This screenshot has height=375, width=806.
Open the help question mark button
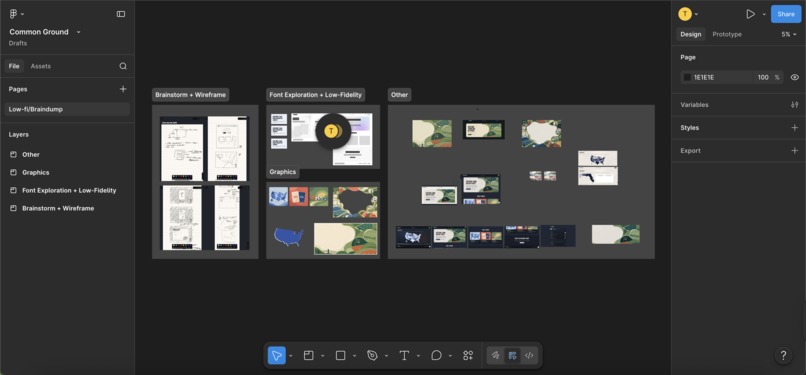pyautogui.click(x=783, y=355)
